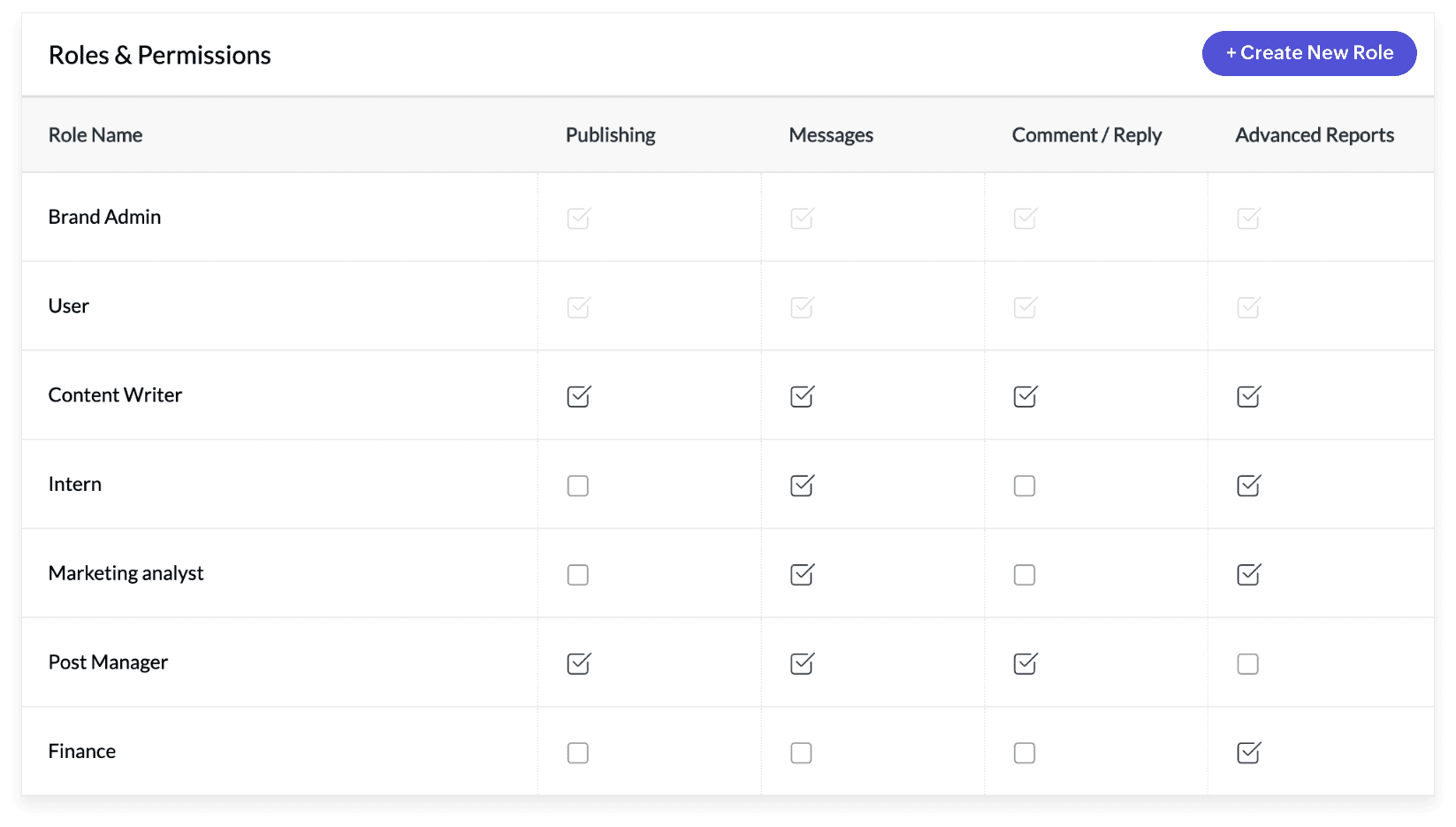Enable Messages for Finance role
The width and height of the screenshot is (1456, 827).
point(802,753)
